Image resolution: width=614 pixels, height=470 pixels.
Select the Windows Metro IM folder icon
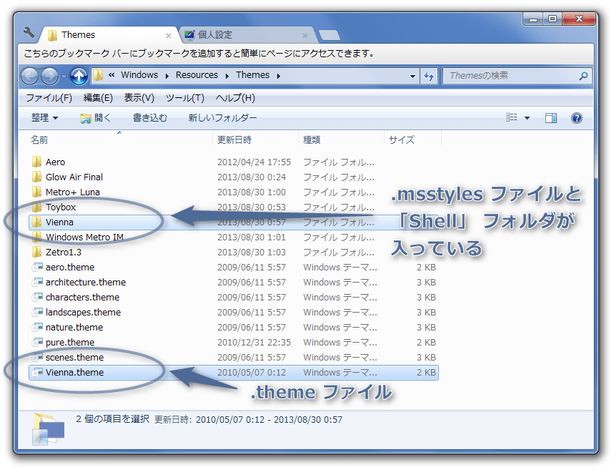(x=37, y=237)
